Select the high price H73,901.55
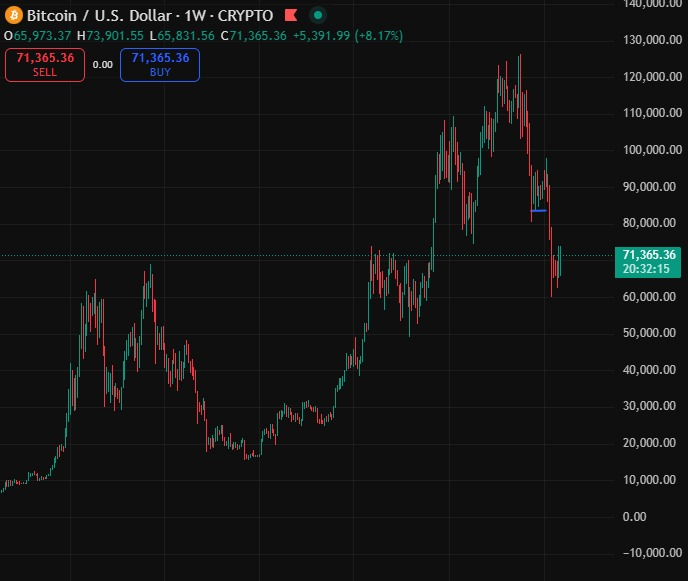This screenshot has height=581, width=688. [x=110, y=36]
